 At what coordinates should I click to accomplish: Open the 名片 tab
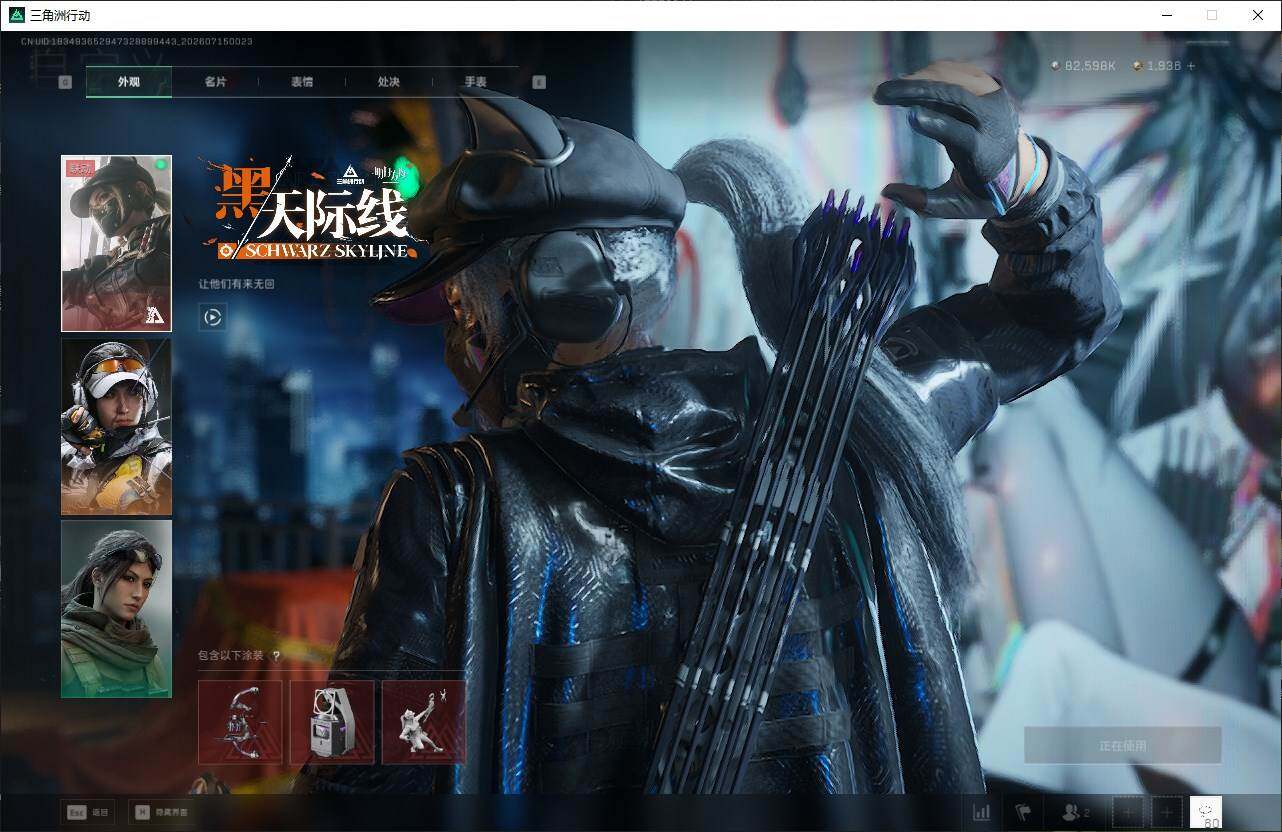(215, 82)
